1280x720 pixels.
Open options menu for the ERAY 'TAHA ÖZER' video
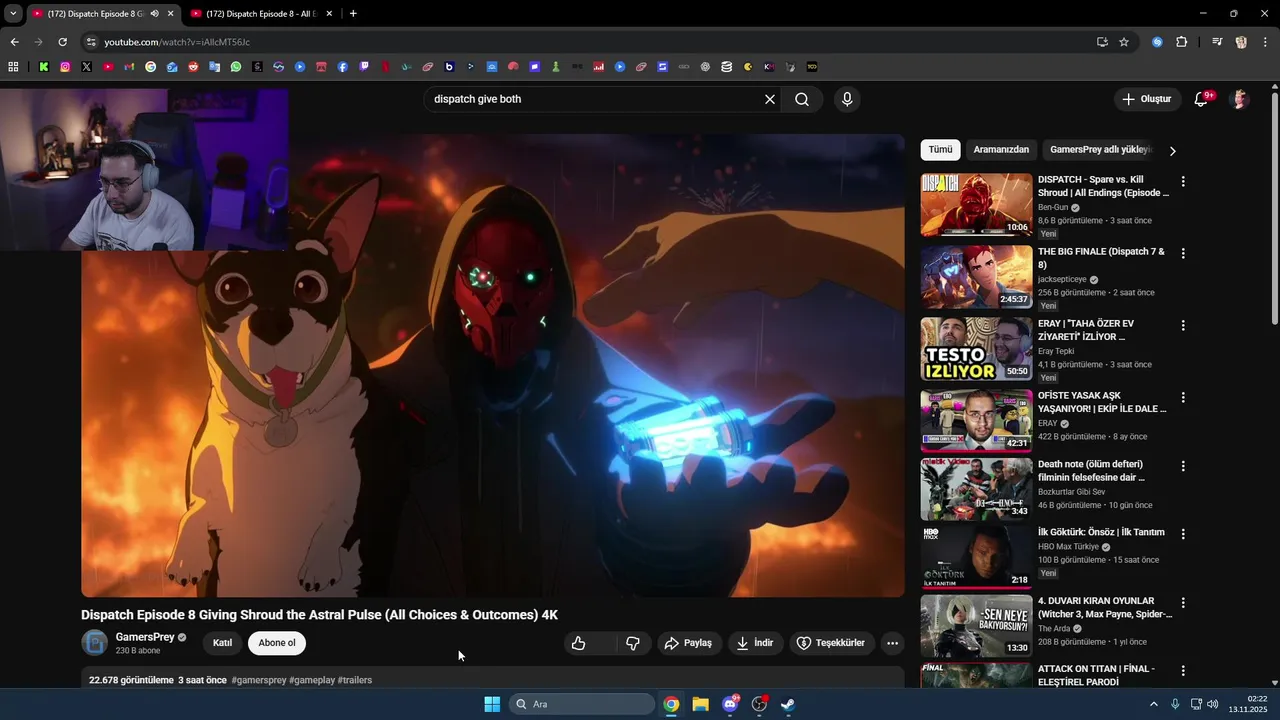1183,326
